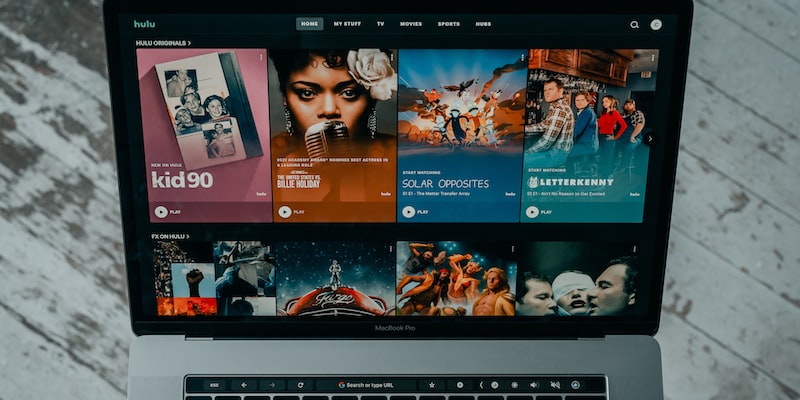Select the kid 90 title card
The width and height of the screenshot is (800, 400).
pyautogui.click(x=205, y=135)
